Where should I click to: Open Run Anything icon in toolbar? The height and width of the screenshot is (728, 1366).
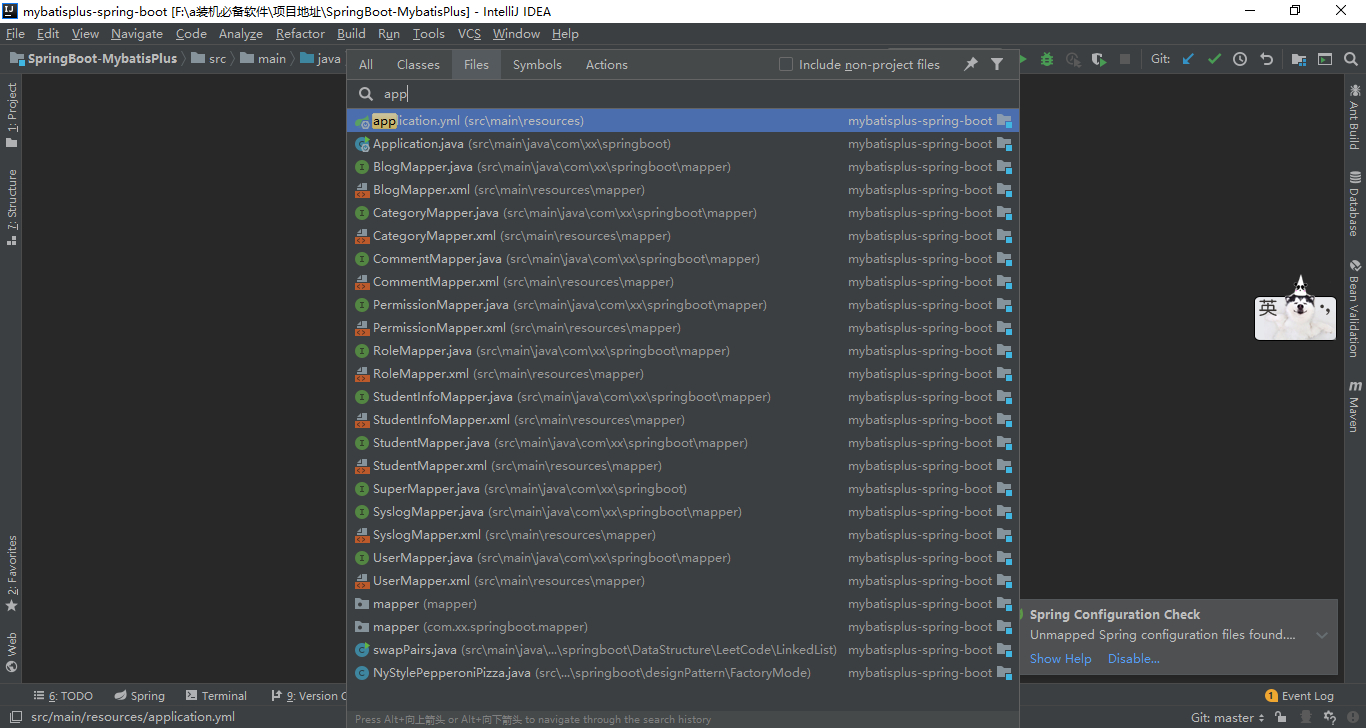[1325, 59]
